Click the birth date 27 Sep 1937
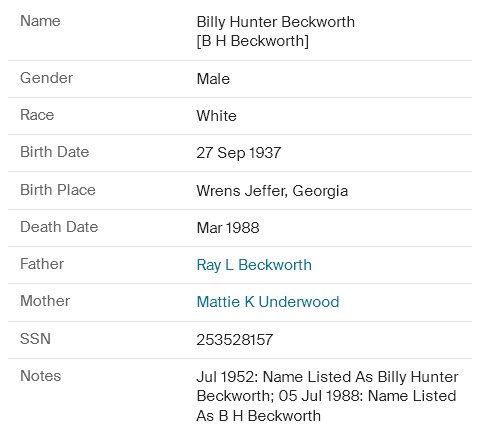Screen dimensions: 482x437 click(x=239, y=153)
